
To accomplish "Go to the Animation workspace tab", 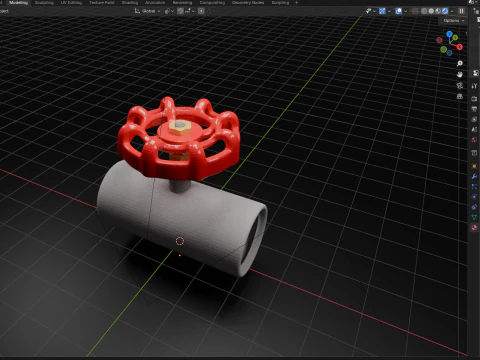I will click(x=155, y=3).
